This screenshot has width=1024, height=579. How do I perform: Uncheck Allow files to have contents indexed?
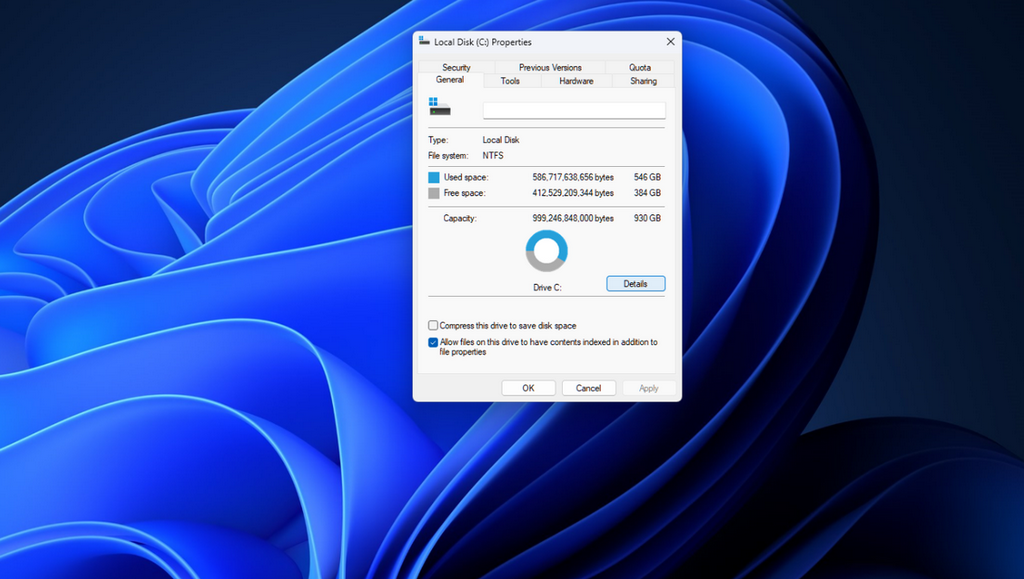(x=432, y=342)
